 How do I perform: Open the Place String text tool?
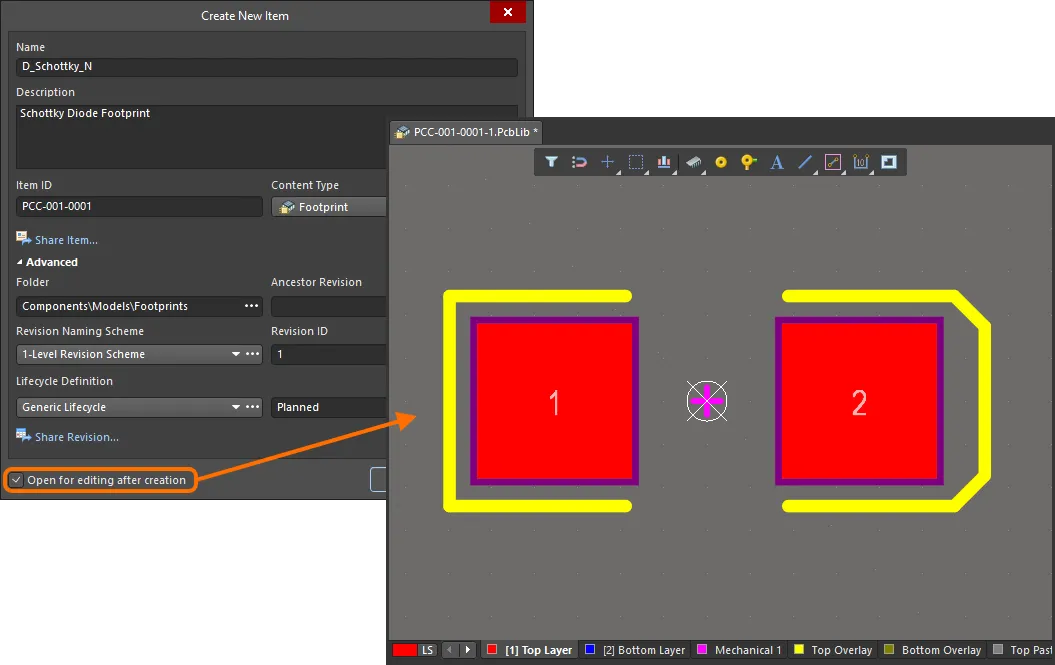pos(777,162)
